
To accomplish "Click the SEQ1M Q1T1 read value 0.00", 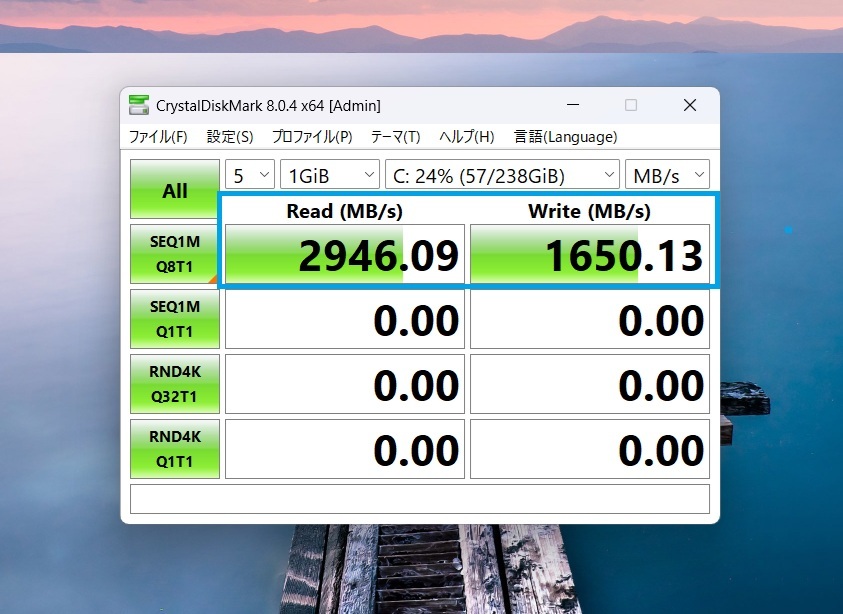I will (x=345, y=319).
